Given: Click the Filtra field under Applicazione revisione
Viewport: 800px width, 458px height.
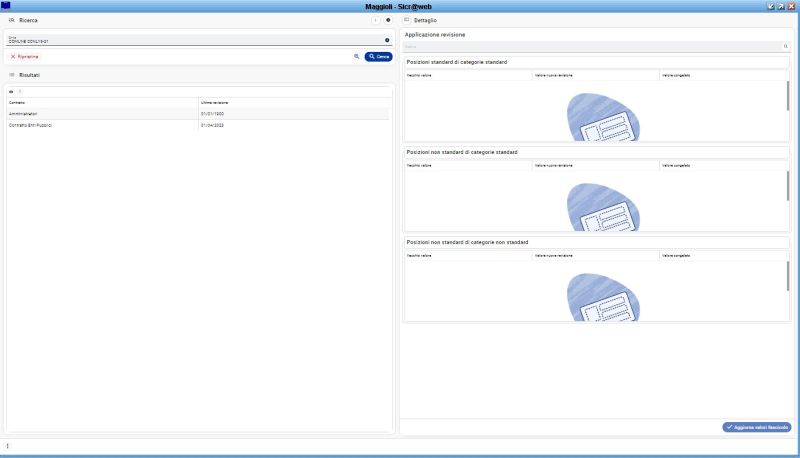Looking at the screenshot, I should pos(596,46).
